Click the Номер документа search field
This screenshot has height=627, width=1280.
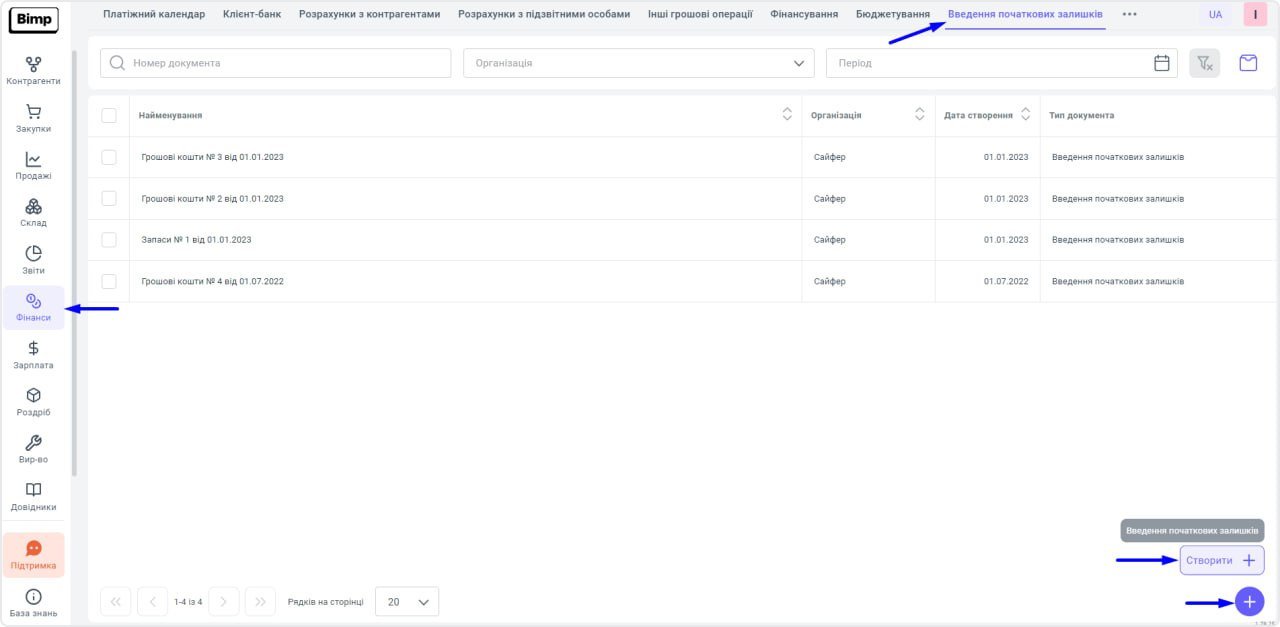tap(276, 63)
